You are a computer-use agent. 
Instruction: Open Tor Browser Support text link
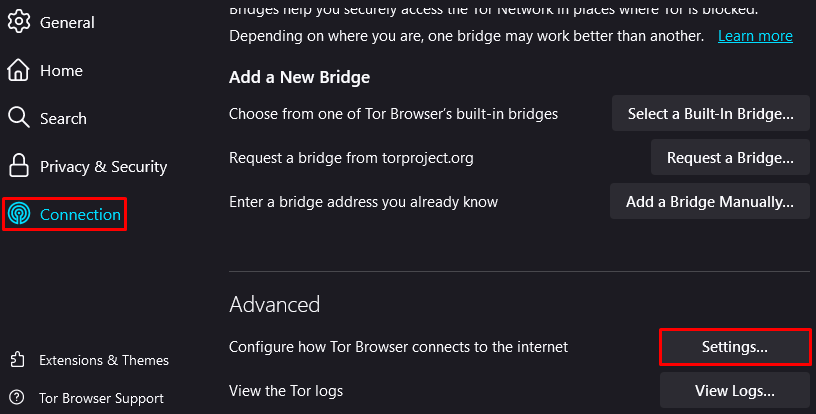tap(101, 398)
